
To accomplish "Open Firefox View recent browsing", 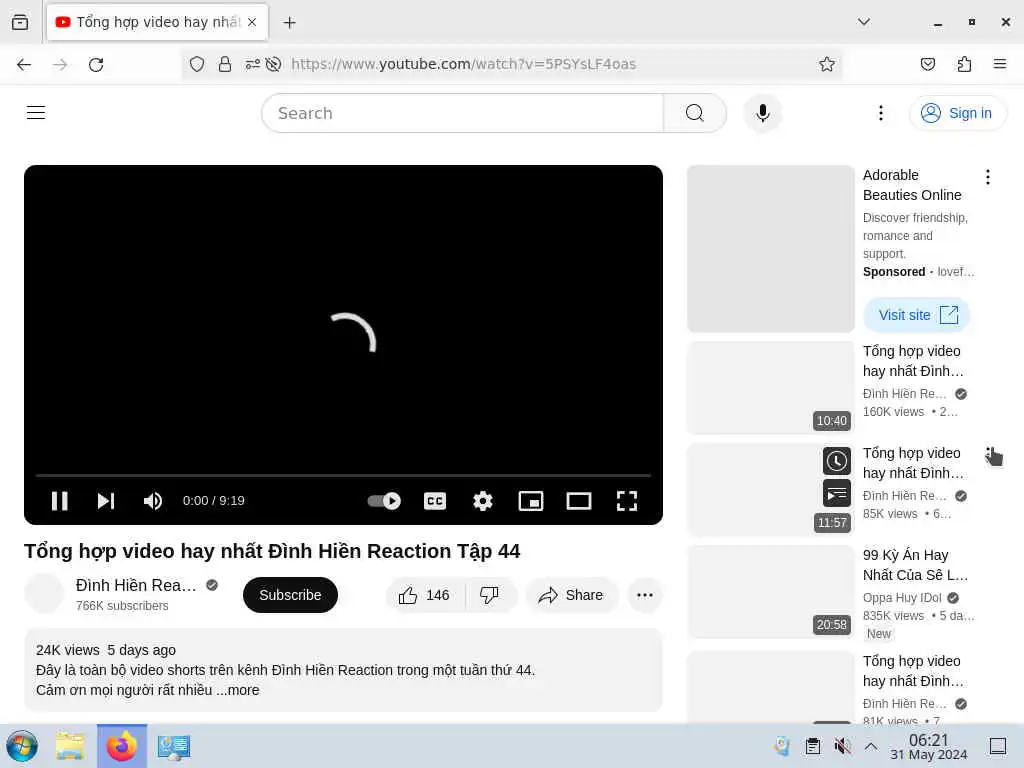I will (20, 22).
